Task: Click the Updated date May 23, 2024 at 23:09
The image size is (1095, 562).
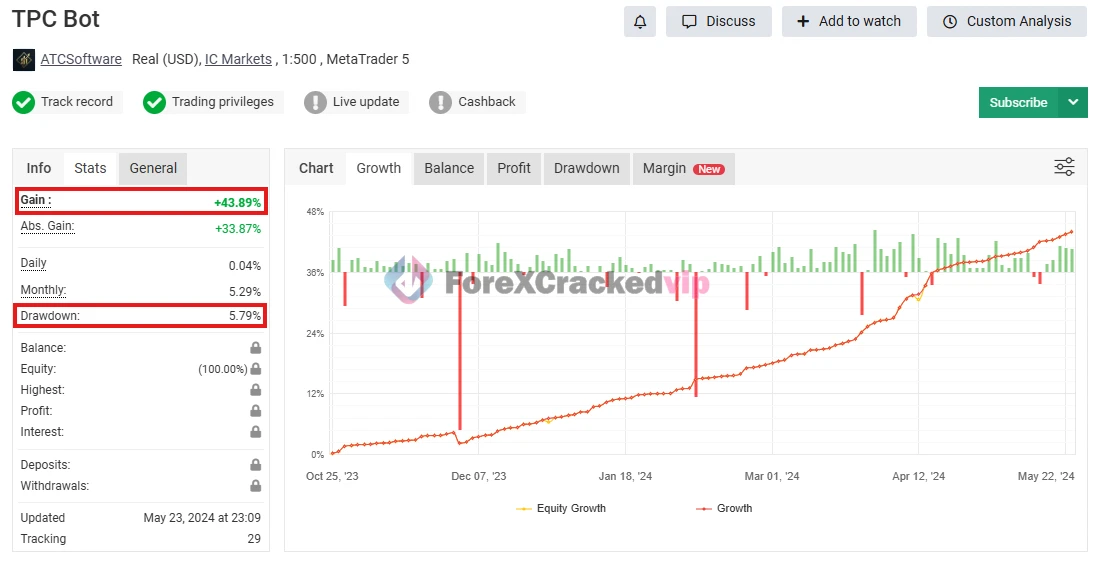Action: click(x=203, y=517)
